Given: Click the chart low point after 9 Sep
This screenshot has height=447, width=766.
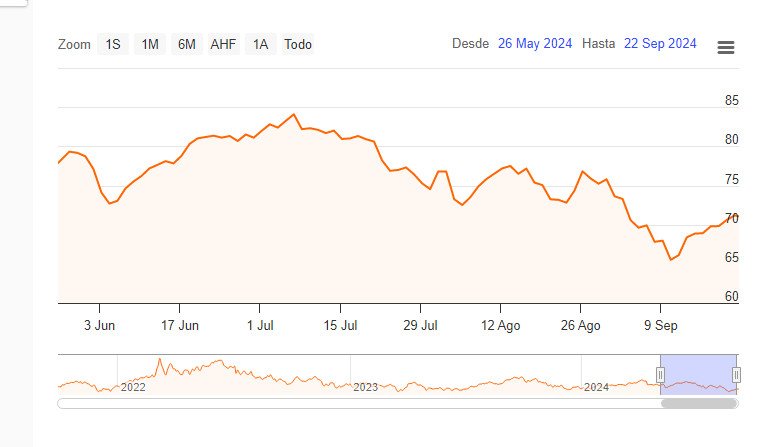Looking at the screenshot, I should click(671, 259).
